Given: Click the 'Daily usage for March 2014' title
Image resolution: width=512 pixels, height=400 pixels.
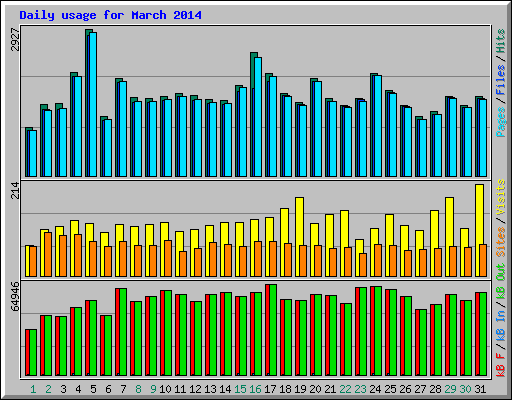Looking at the screenshot, I should (110, 15).
